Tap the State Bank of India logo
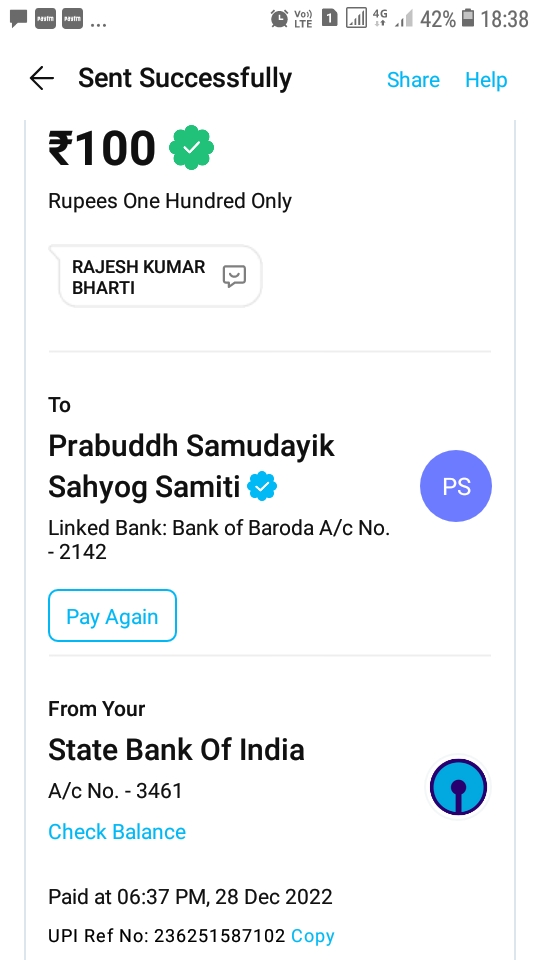 click(458, 787)
